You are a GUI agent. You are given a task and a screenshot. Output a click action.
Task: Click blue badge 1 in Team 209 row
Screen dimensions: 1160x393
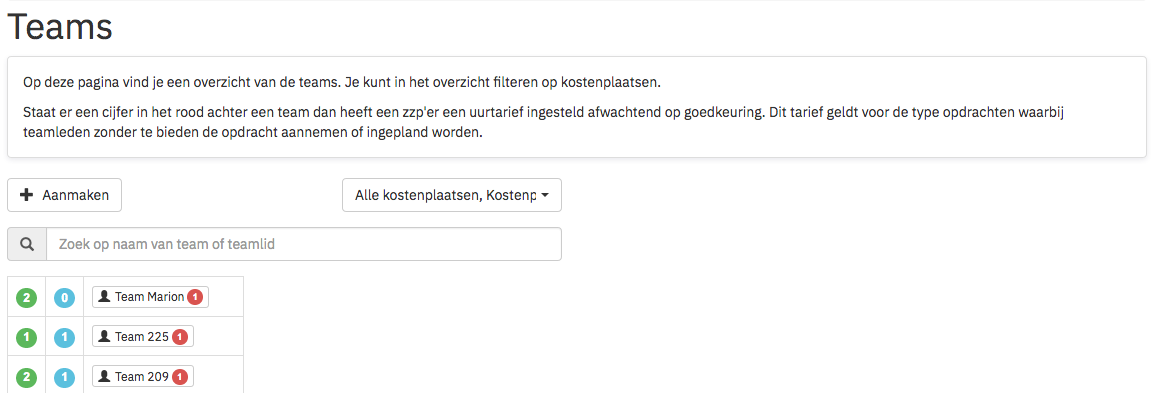click(x=65, y=377)
